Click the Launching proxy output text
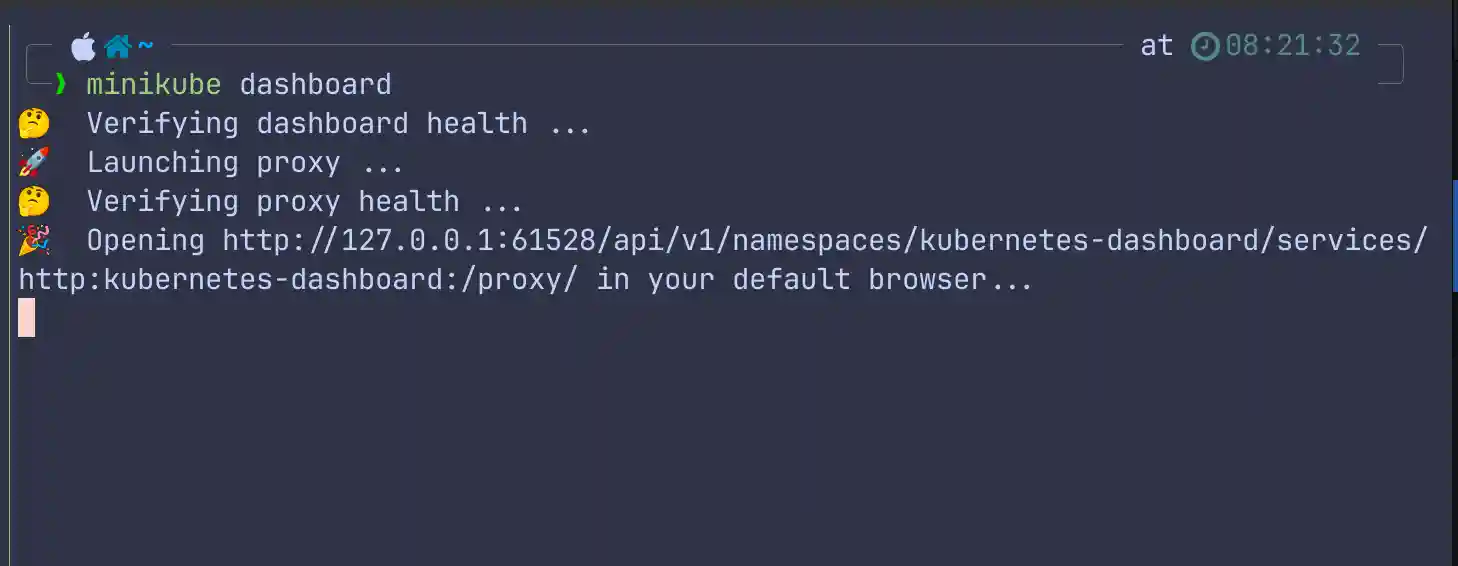Screen dimensions: 1458x566 (245, 162)
